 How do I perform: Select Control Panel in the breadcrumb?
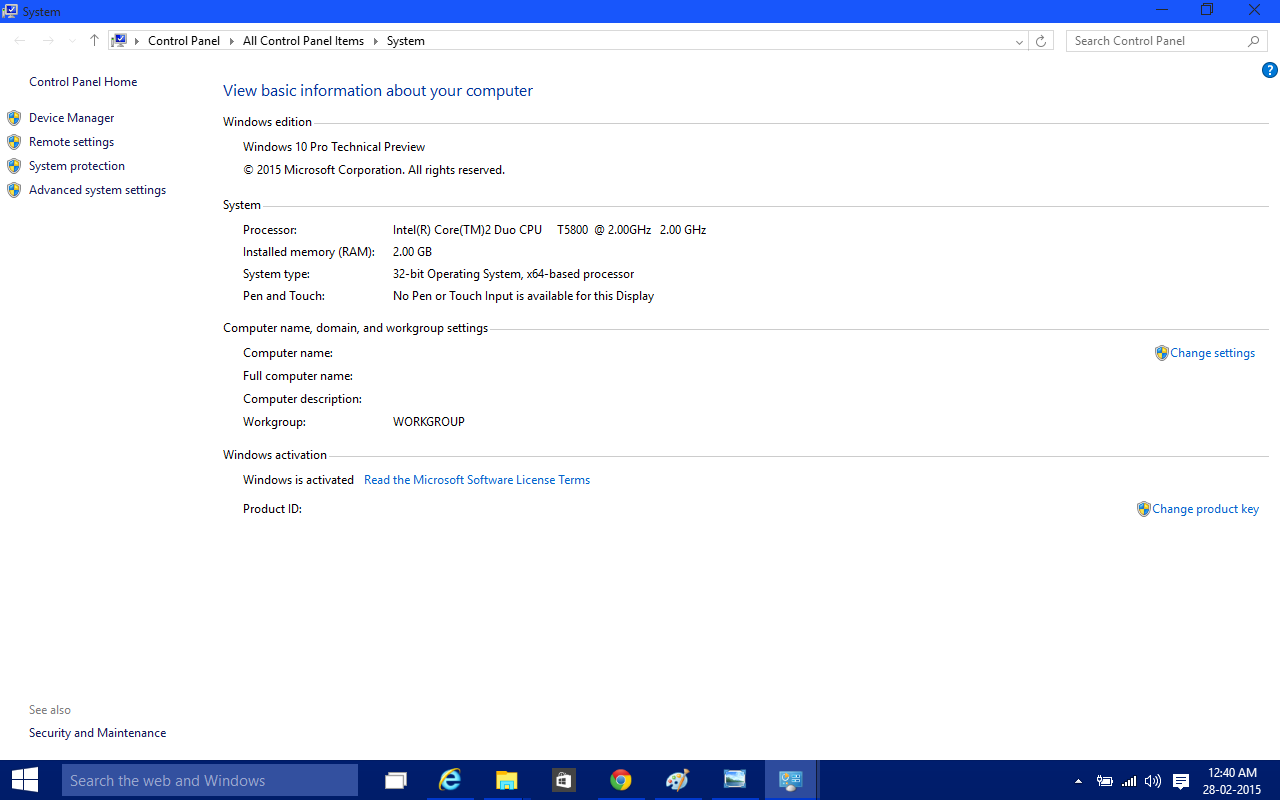(183, 41)
